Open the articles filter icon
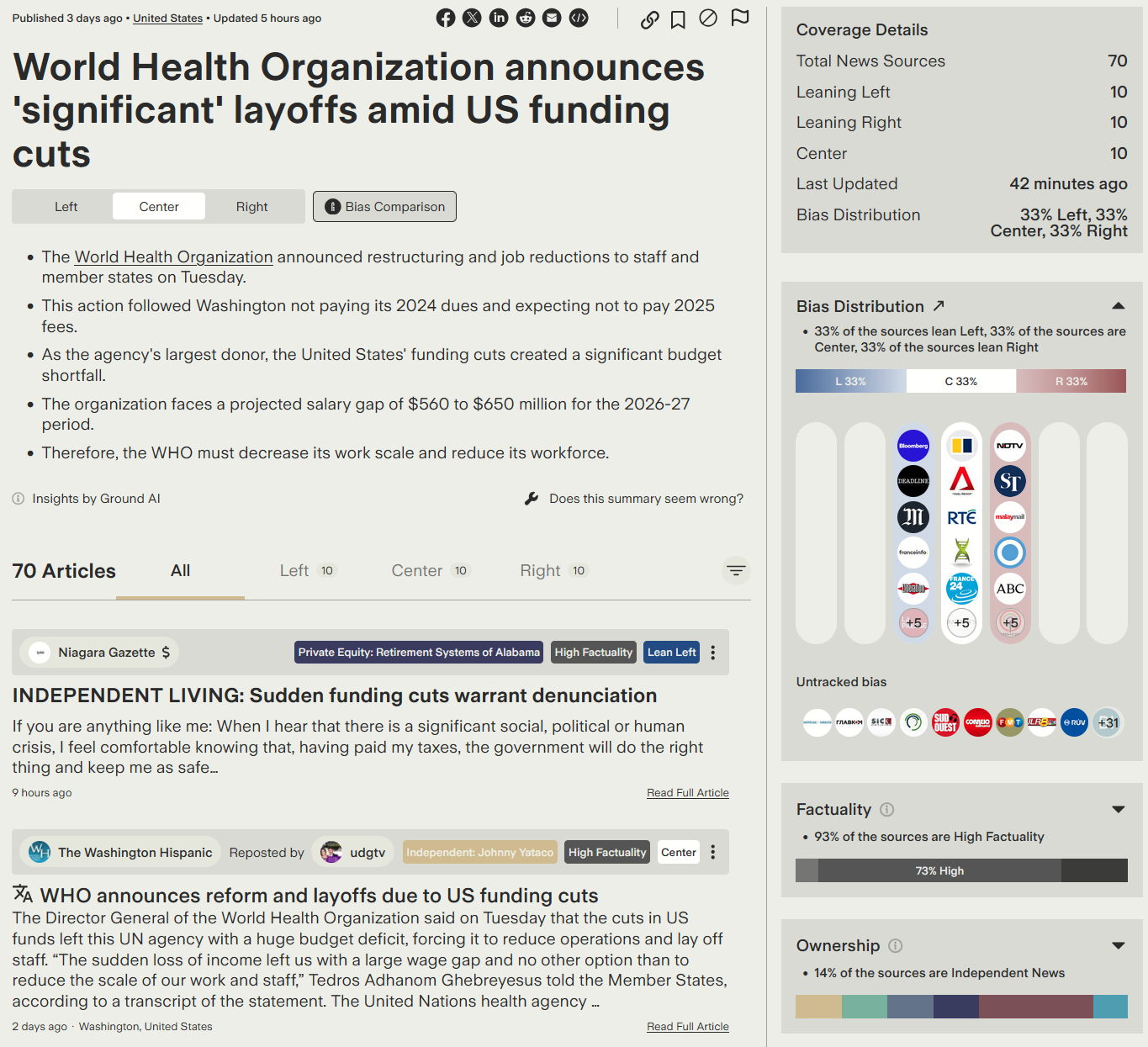The height and width of the screenshot is (1047, 1148). (x=736, y=571)
